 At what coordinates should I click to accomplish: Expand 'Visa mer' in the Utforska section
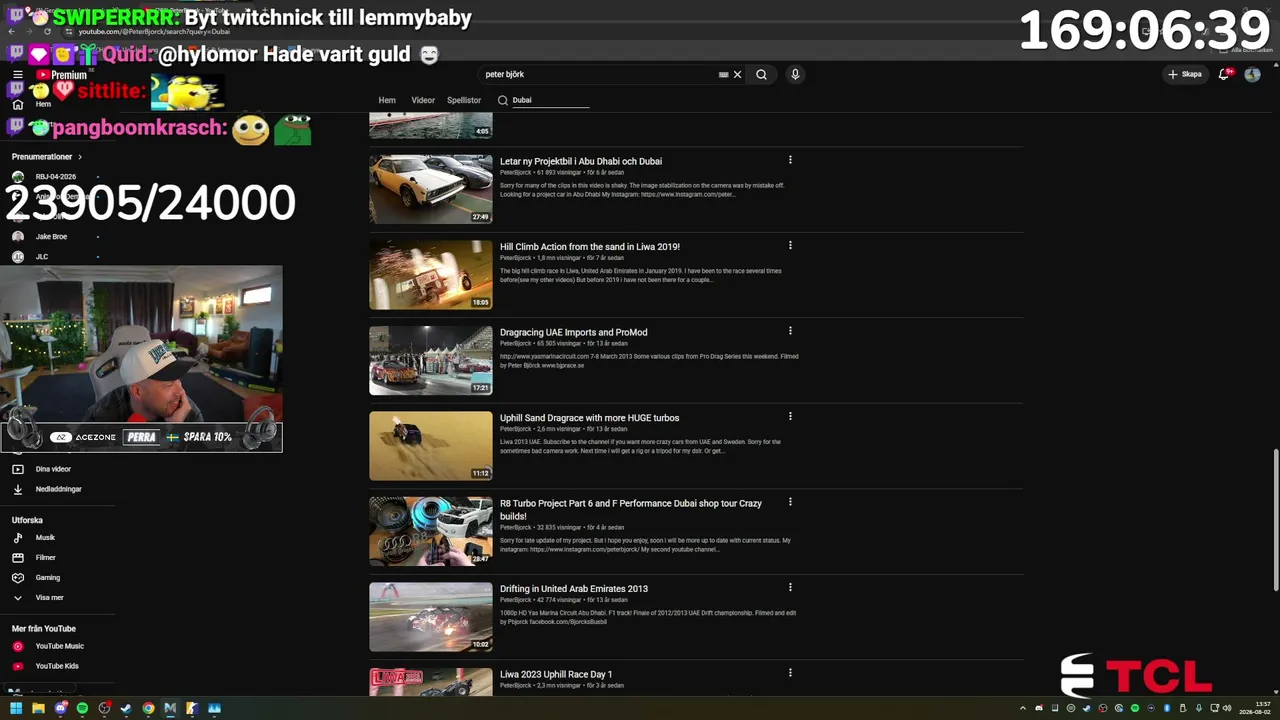[x=49, y=598]
